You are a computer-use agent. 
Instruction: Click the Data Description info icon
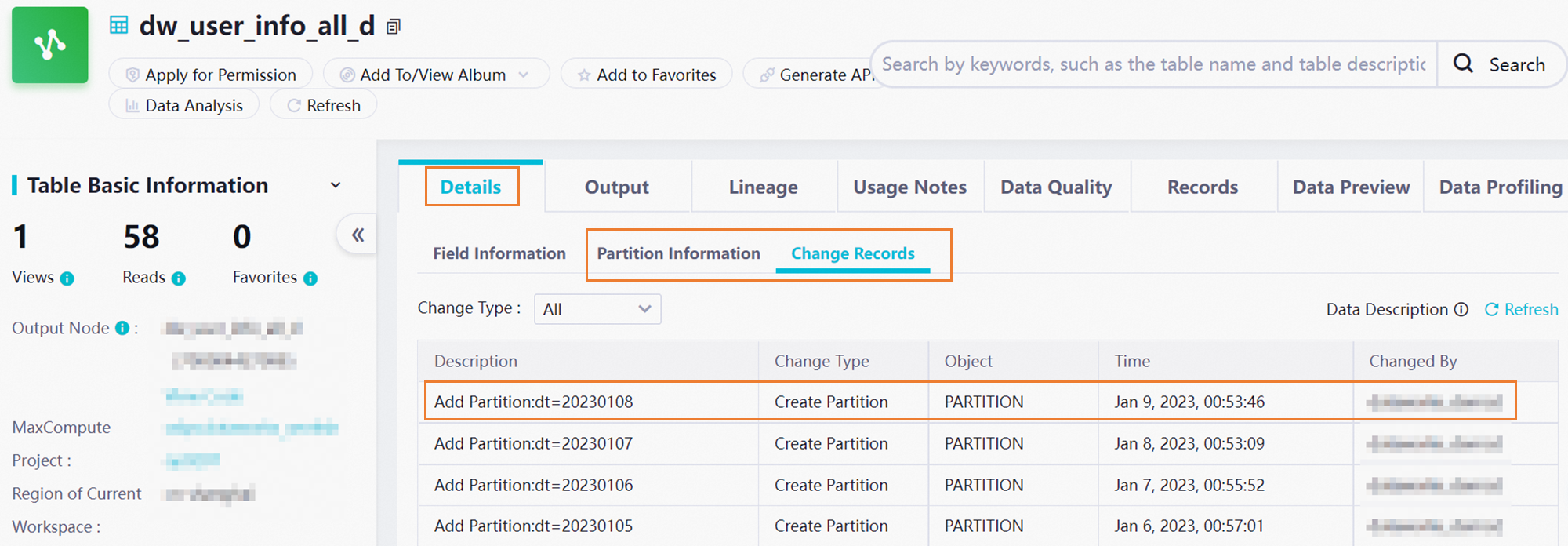1461,309
